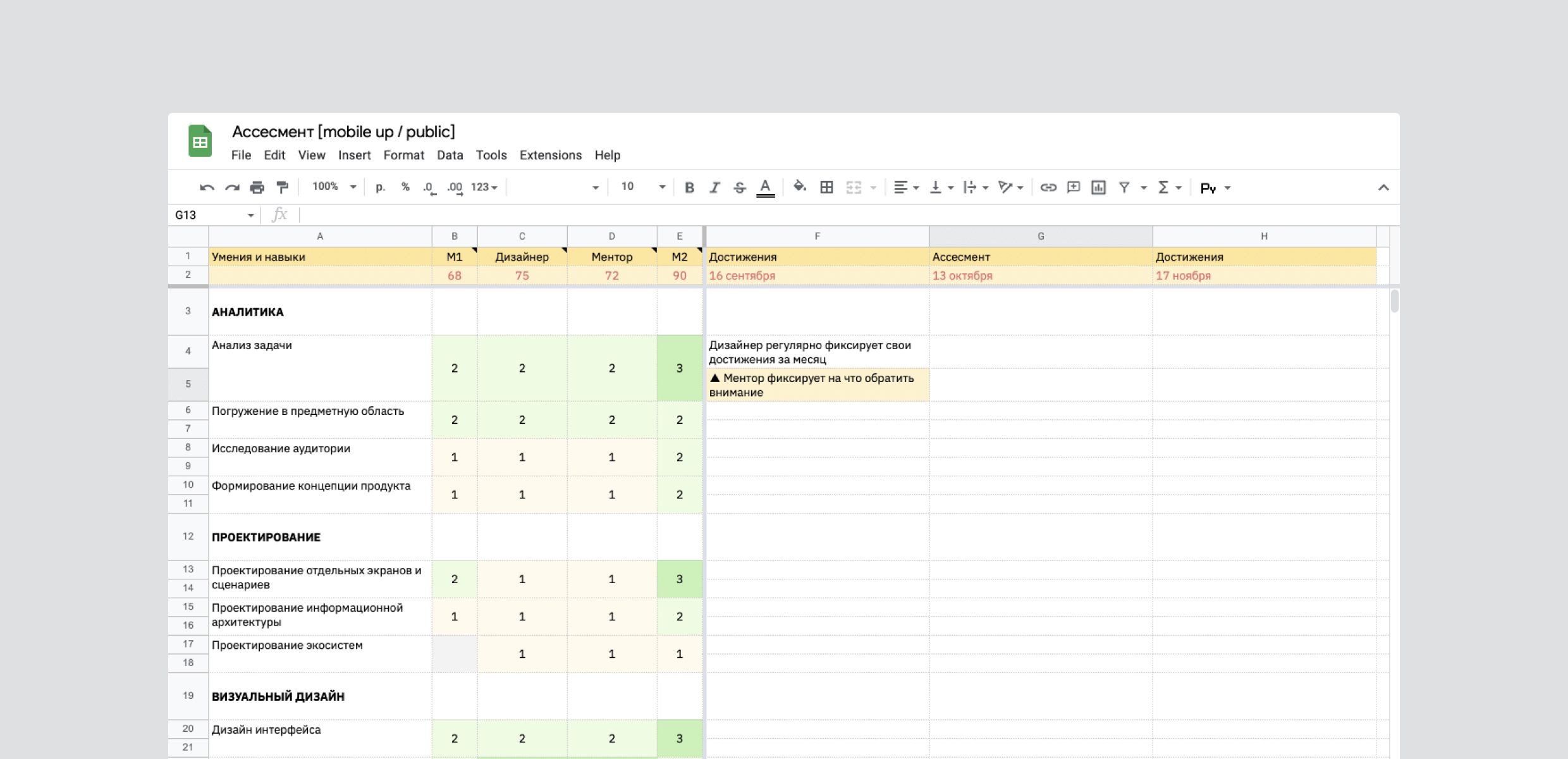Expand filter views arrow

[1143, 188]
